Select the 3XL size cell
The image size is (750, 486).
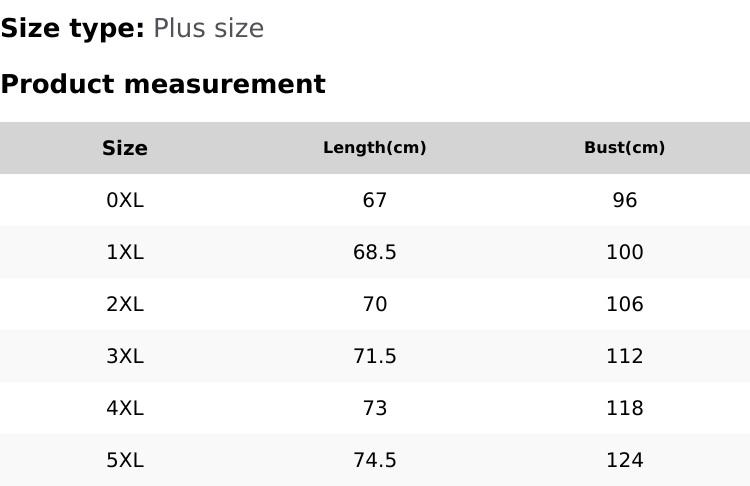125,356
